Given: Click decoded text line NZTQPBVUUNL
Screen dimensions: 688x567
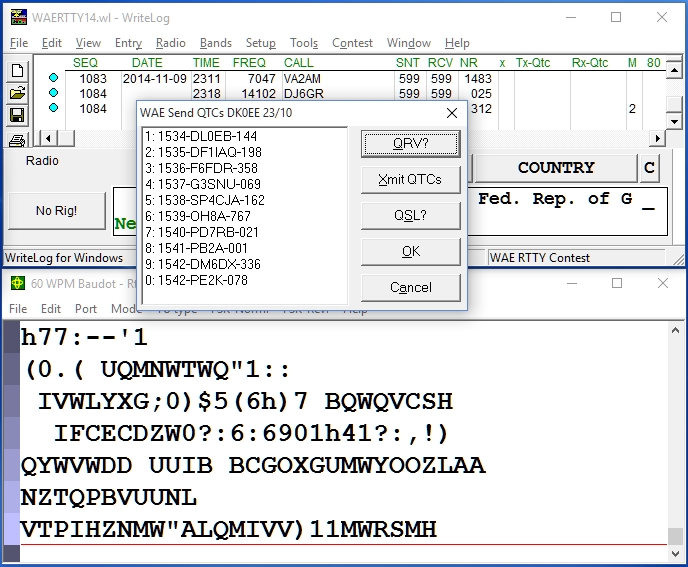Looking at the screenshot, I should click(109, 497).
